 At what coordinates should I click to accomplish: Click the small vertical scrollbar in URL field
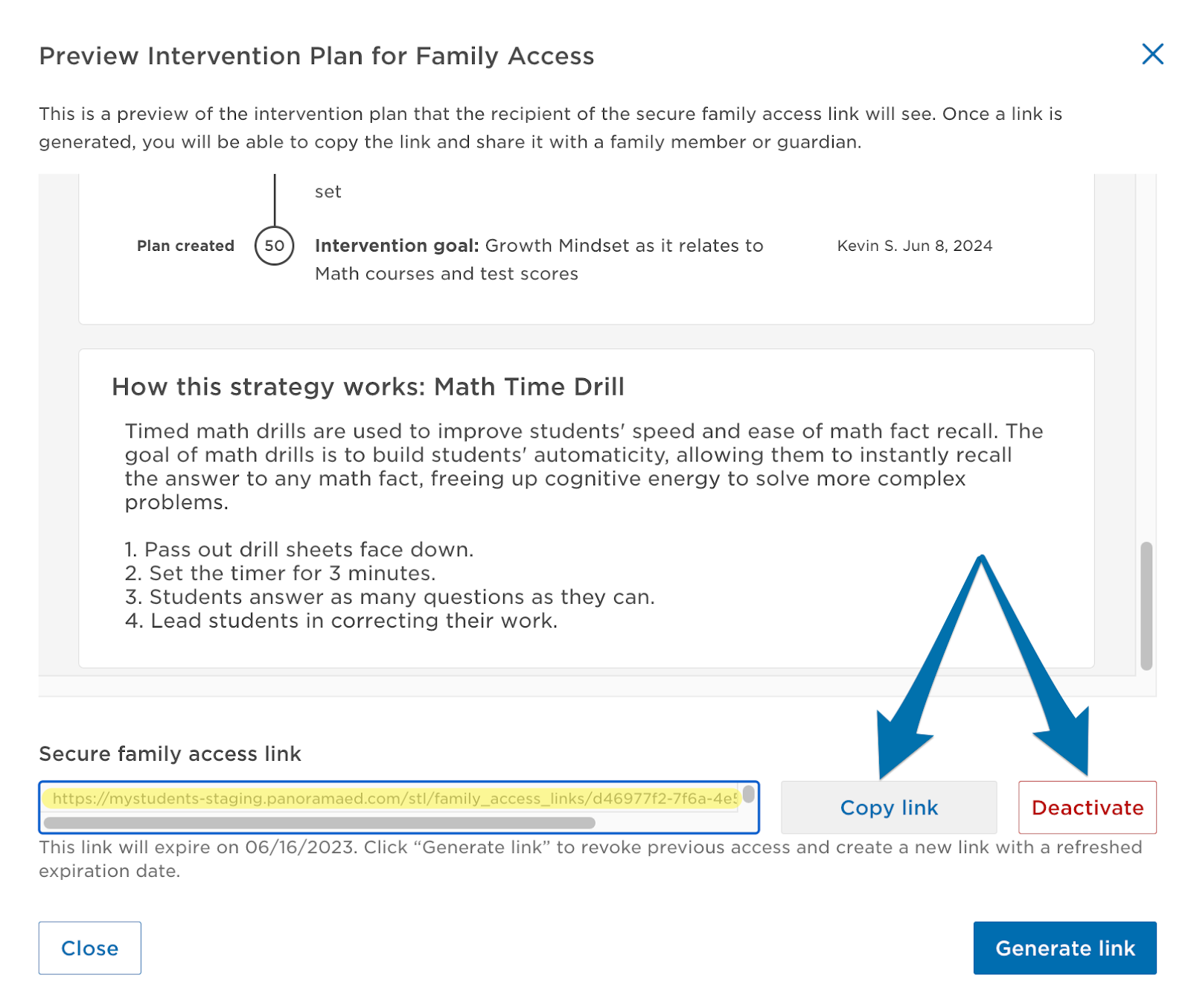748,794
